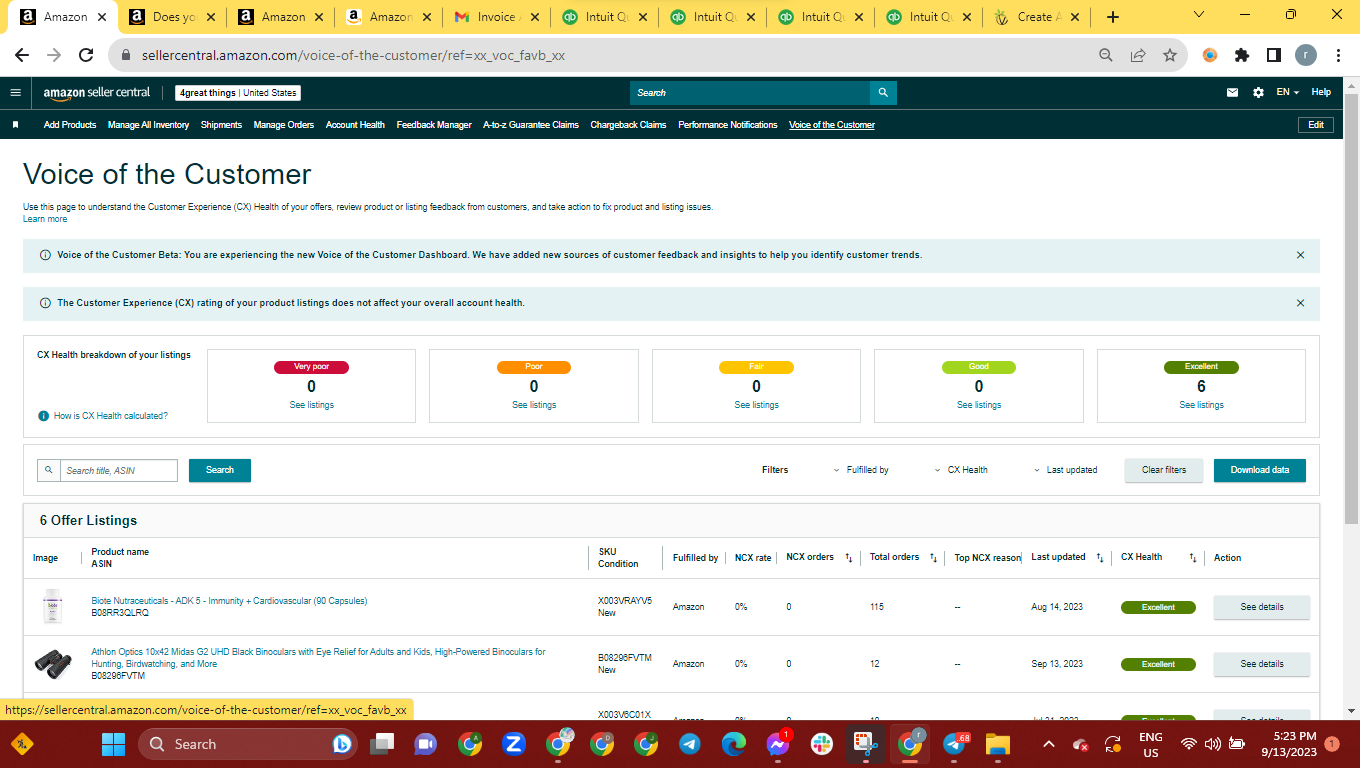Open Zoom from the taskbar

coord(514,744)
